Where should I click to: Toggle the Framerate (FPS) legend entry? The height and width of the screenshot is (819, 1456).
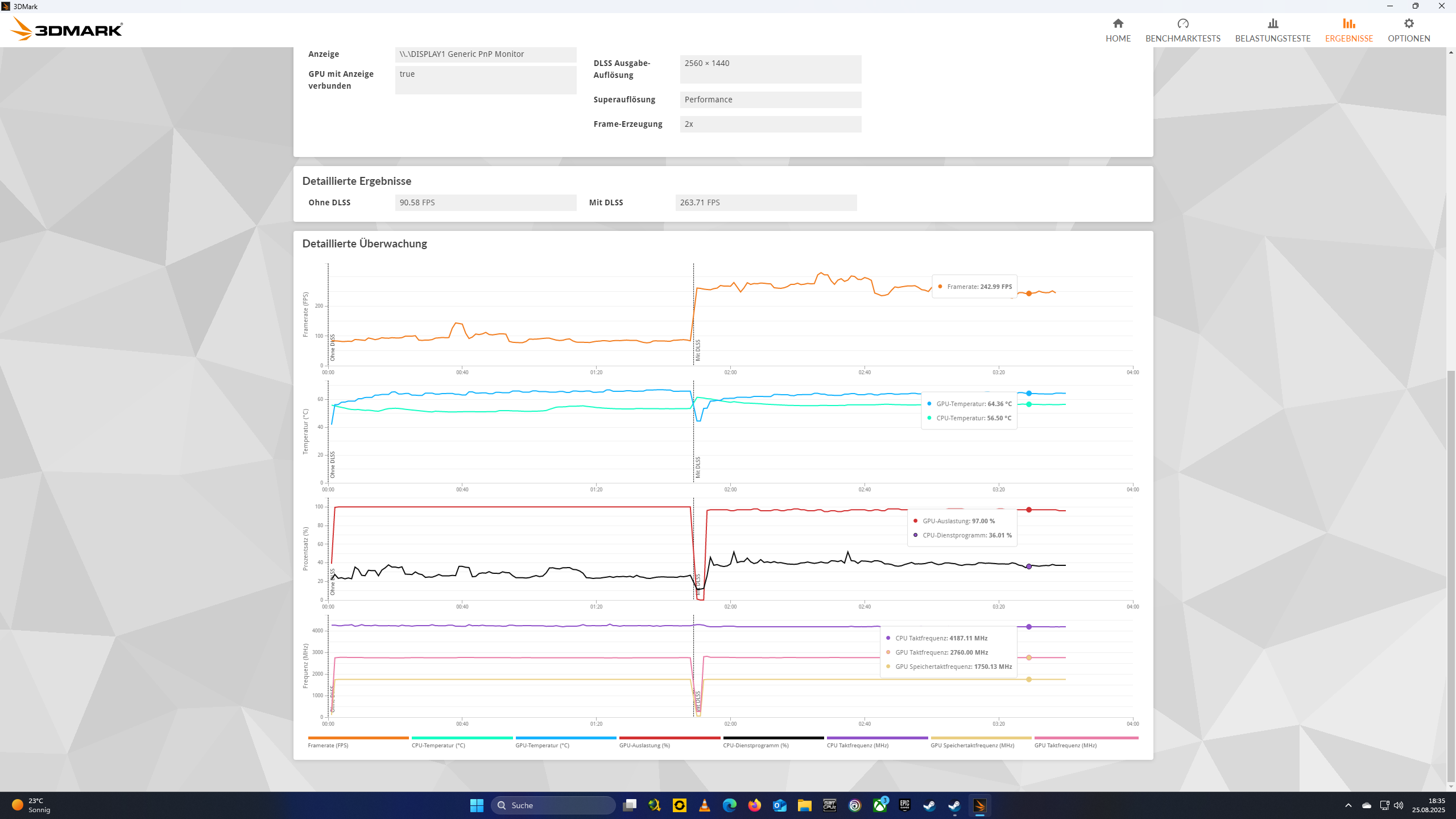pos(328,745)
